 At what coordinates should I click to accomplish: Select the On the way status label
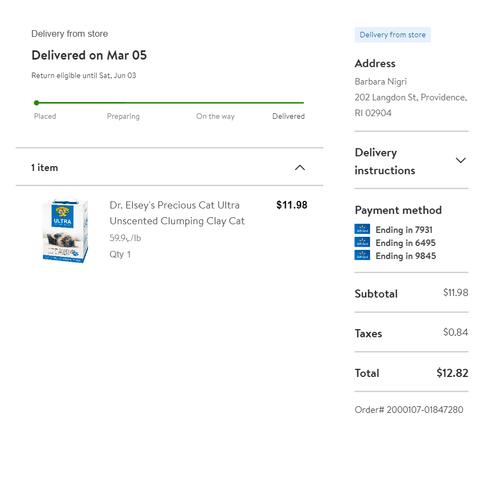point(215,116)
